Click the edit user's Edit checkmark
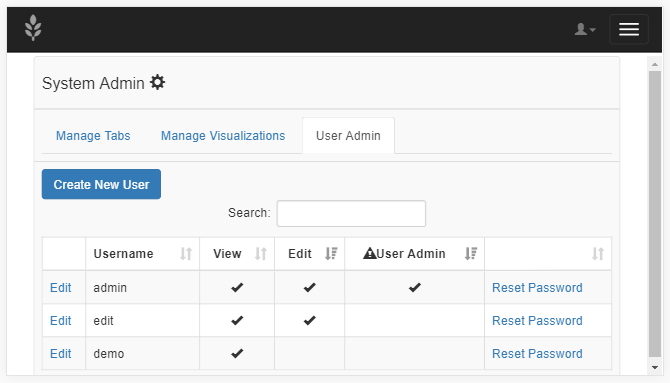Screen dimensions: 670x383 [x=309, y=320]
